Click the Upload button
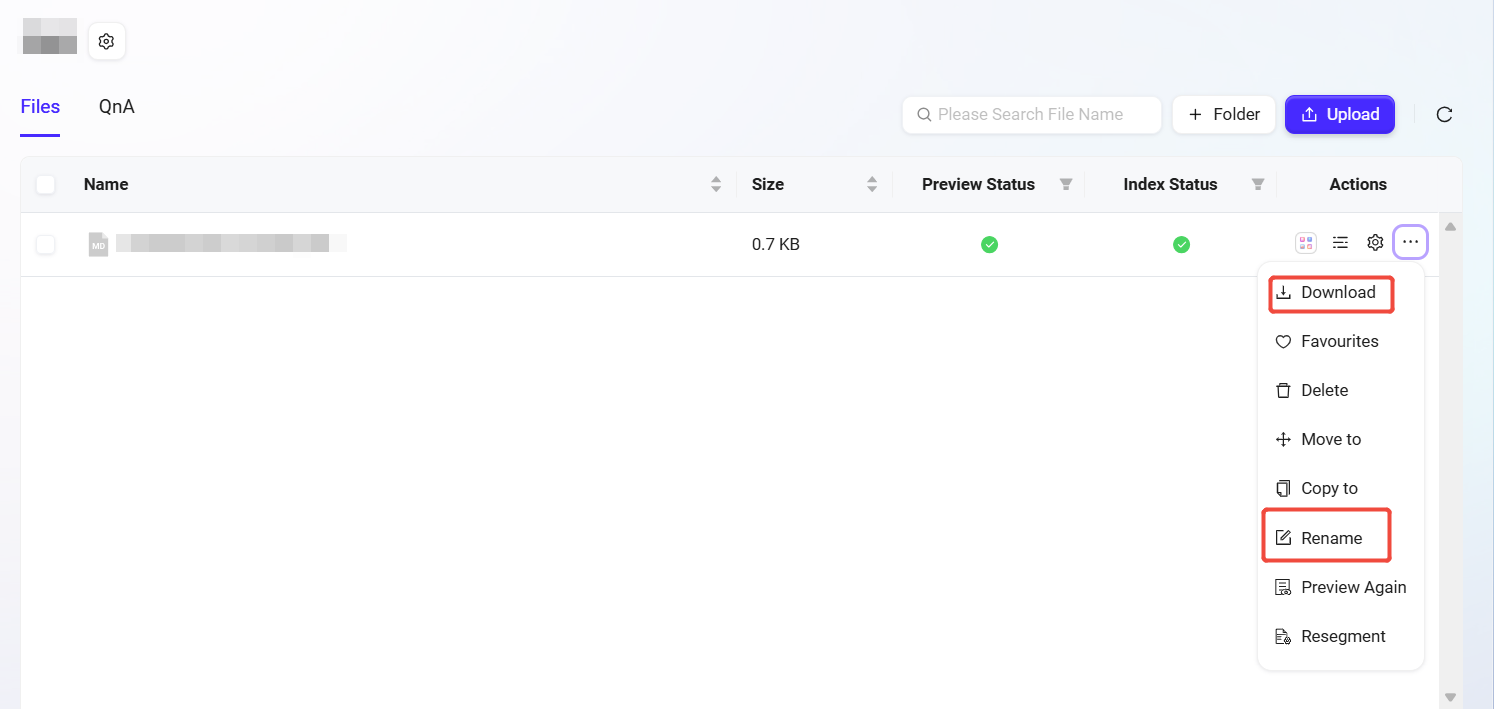Viewport: 1494px width, 709px height. (1339, 115)
